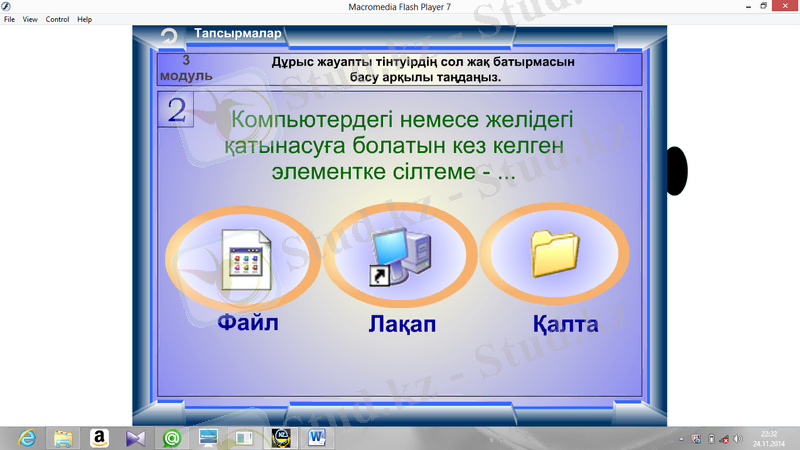Switch to the Тапсырмалар tab
This screenshot has width=800, height=450.
(x=237, y=33)
